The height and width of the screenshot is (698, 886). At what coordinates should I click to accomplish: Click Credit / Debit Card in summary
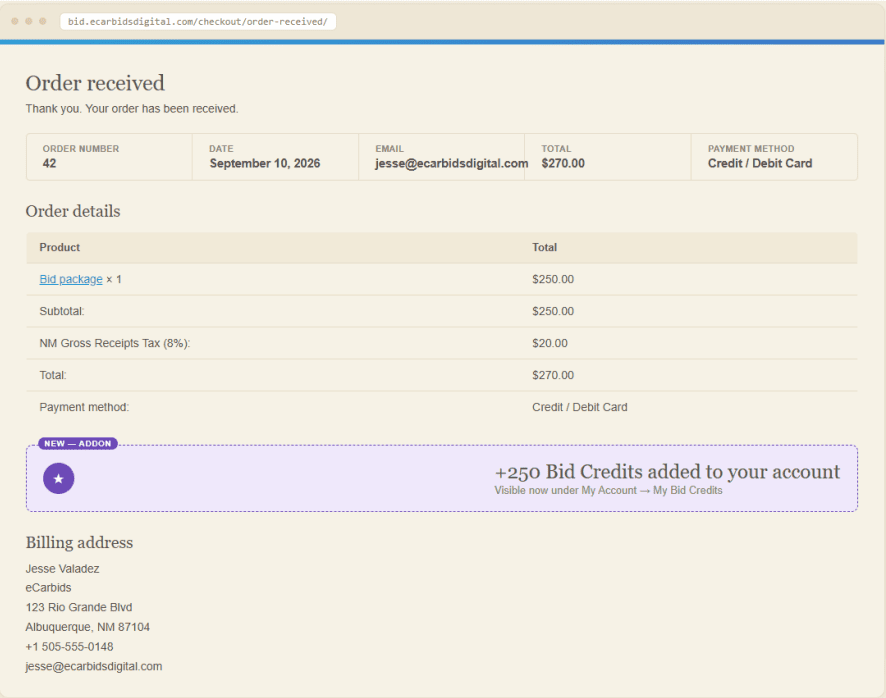tap(759, 163)
